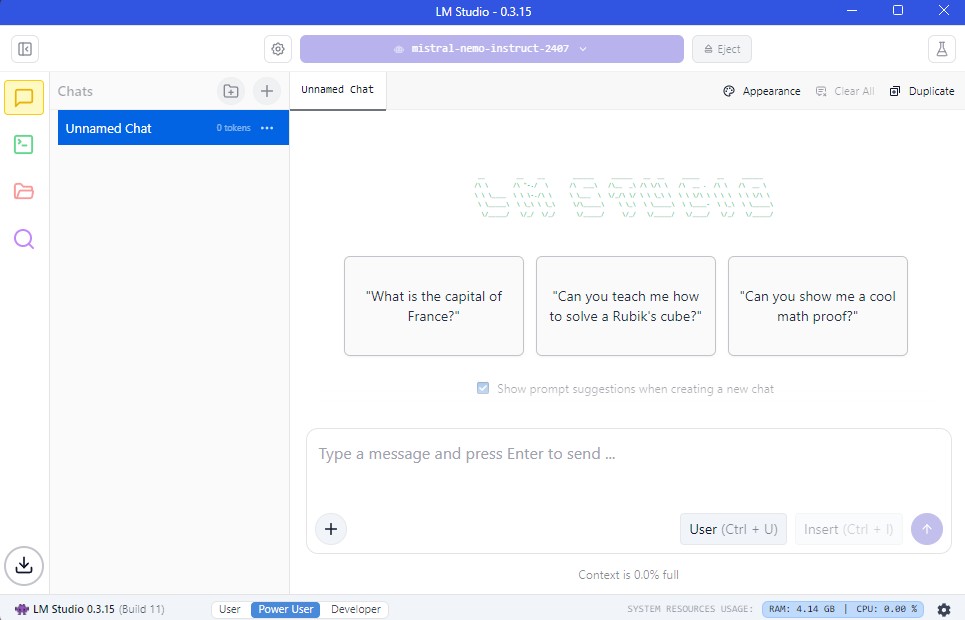Start a new chat with plus button
The height and width of the screenshot is (620, 965).
point(266,91)
